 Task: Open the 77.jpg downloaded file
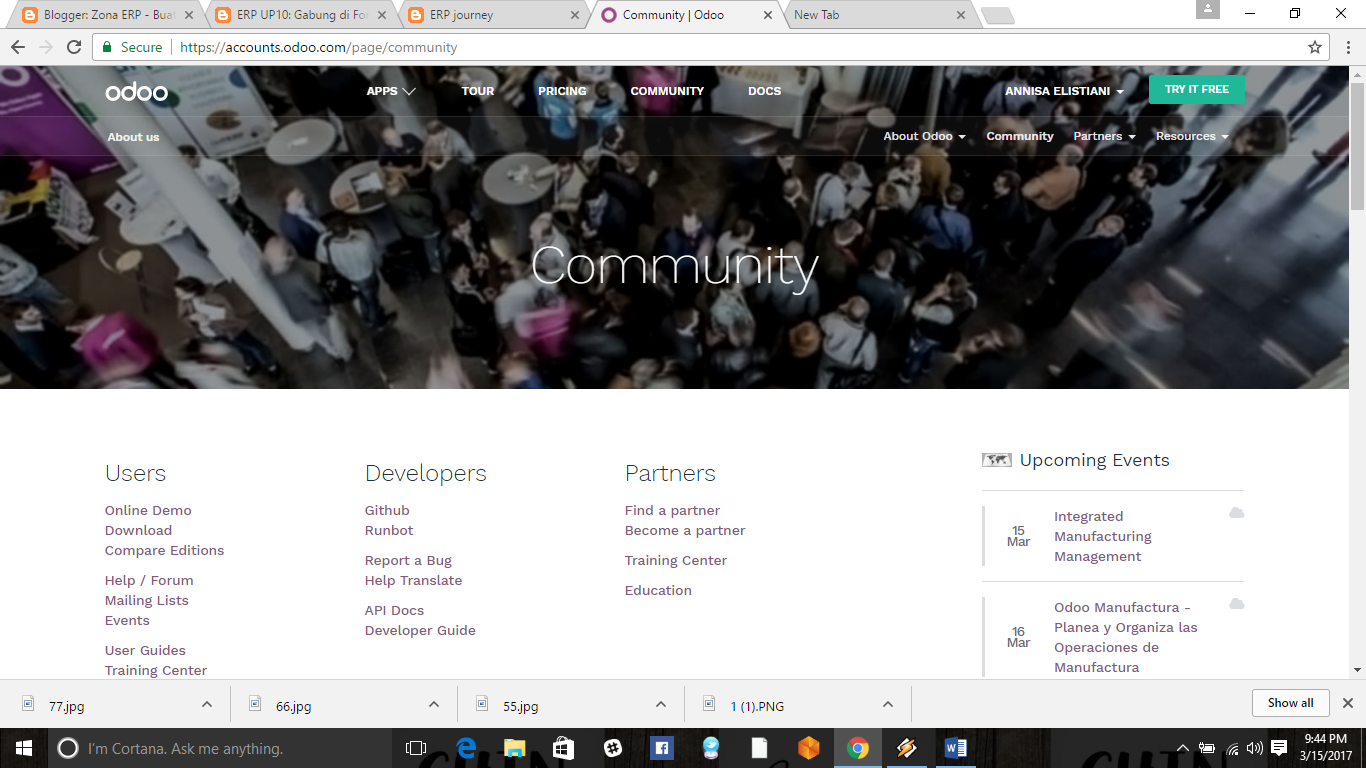click(66, 706)
